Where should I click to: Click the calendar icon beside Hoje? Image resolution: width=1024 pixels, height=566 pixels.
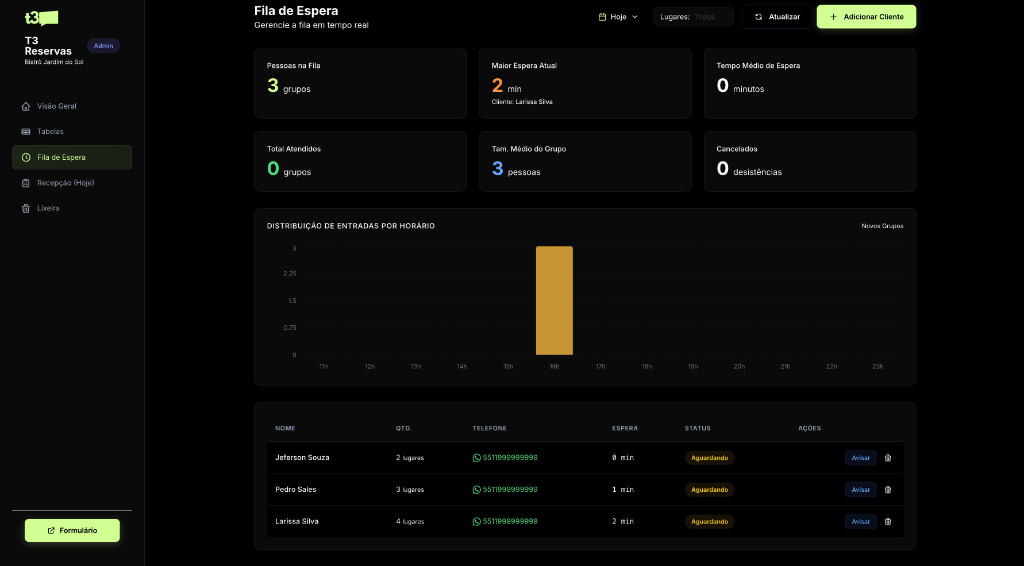click(x=601, y=17)
